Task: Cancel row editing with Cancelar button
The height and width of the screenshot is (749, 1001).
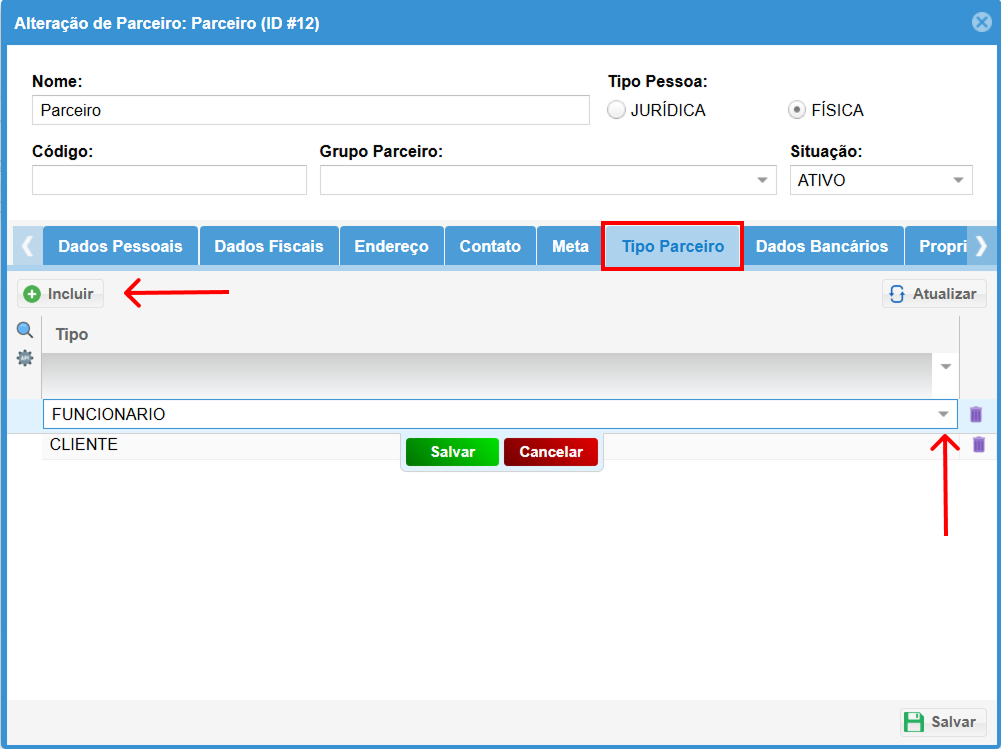Action: pyautogui.click(x=550, y=452)
